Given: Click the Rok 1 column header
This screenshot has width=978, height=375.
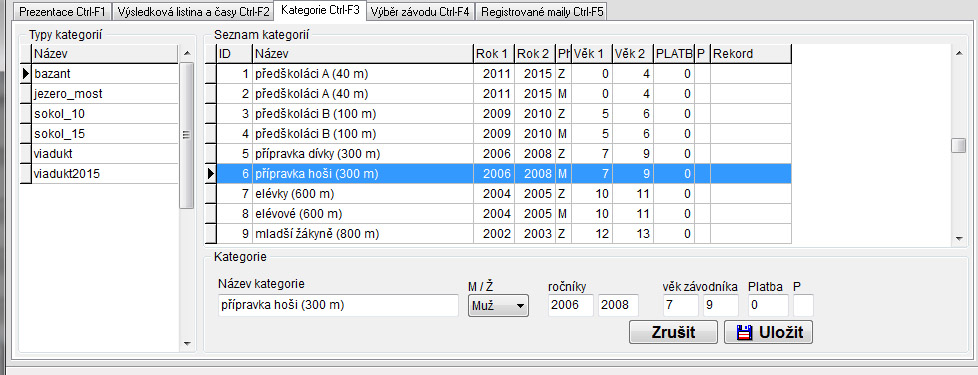Looking at the screenshot, I should click(493, 54).
